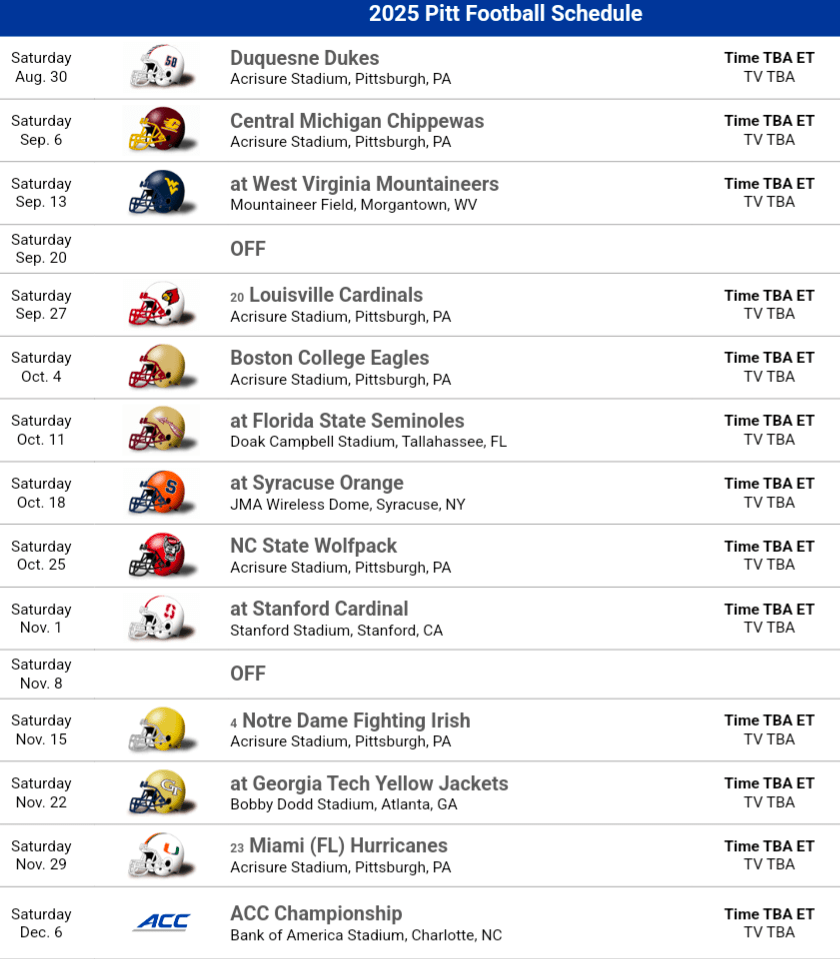Open at Georgia Tech Yellow Jackets matchup
Viewport: 840px width, 959px height.
[369, 784]
